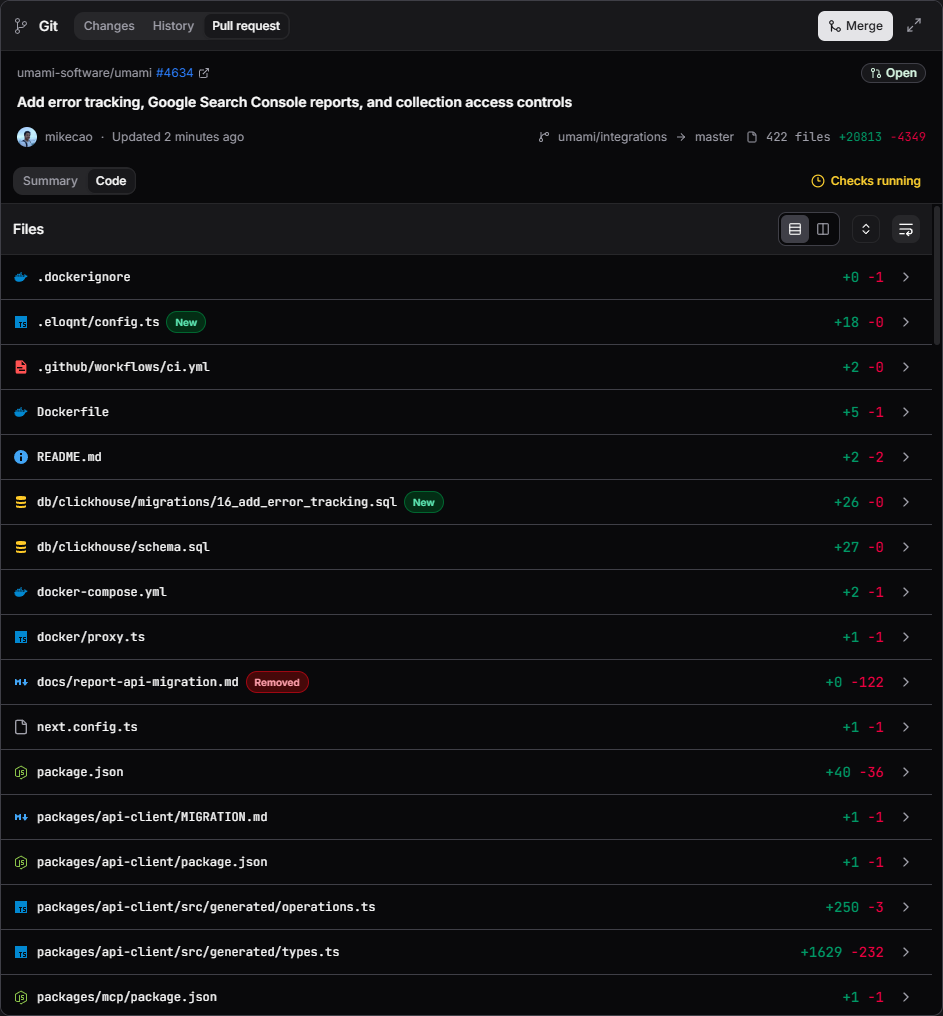Screen dimensions: 943x1016
Task: Expand the generated/operations.ts diff chevron
Action: [906, 907]
